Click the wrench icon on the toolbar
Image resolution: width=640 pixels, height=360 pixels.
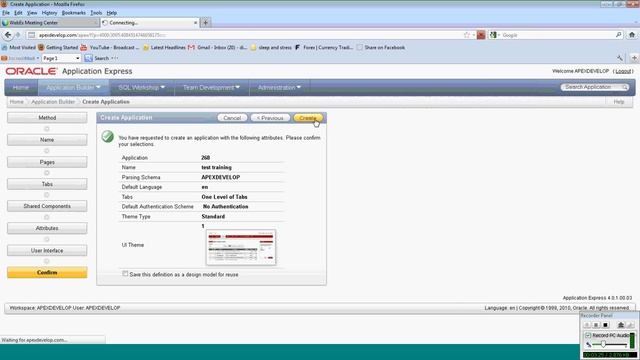click(620, 58)
